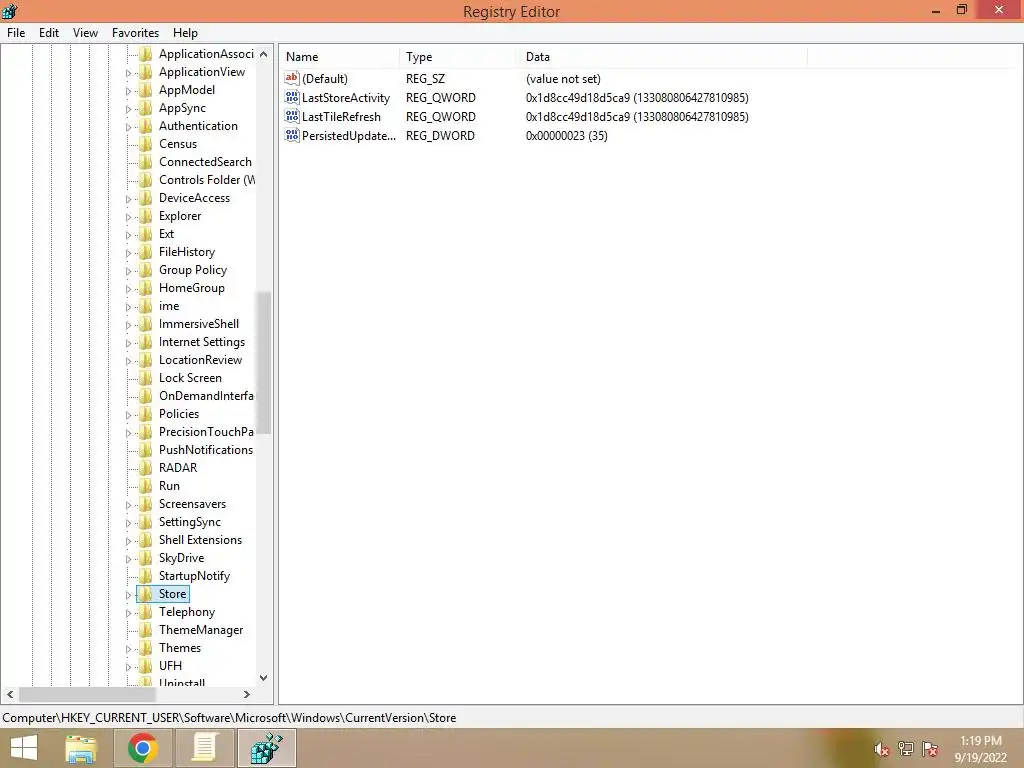Select the (Default) value name
The image size is (1024, 768).
point(325,78)
